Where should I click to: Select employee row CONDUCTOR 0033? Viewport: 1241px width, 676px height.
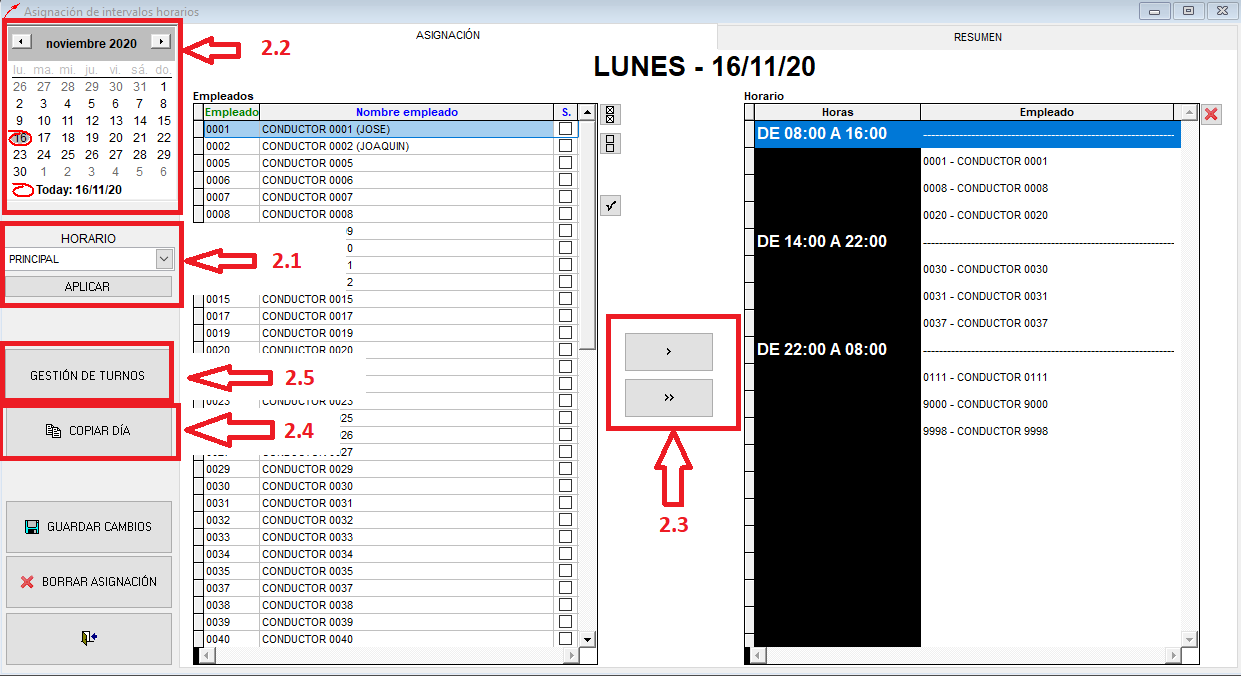(388, 537)
